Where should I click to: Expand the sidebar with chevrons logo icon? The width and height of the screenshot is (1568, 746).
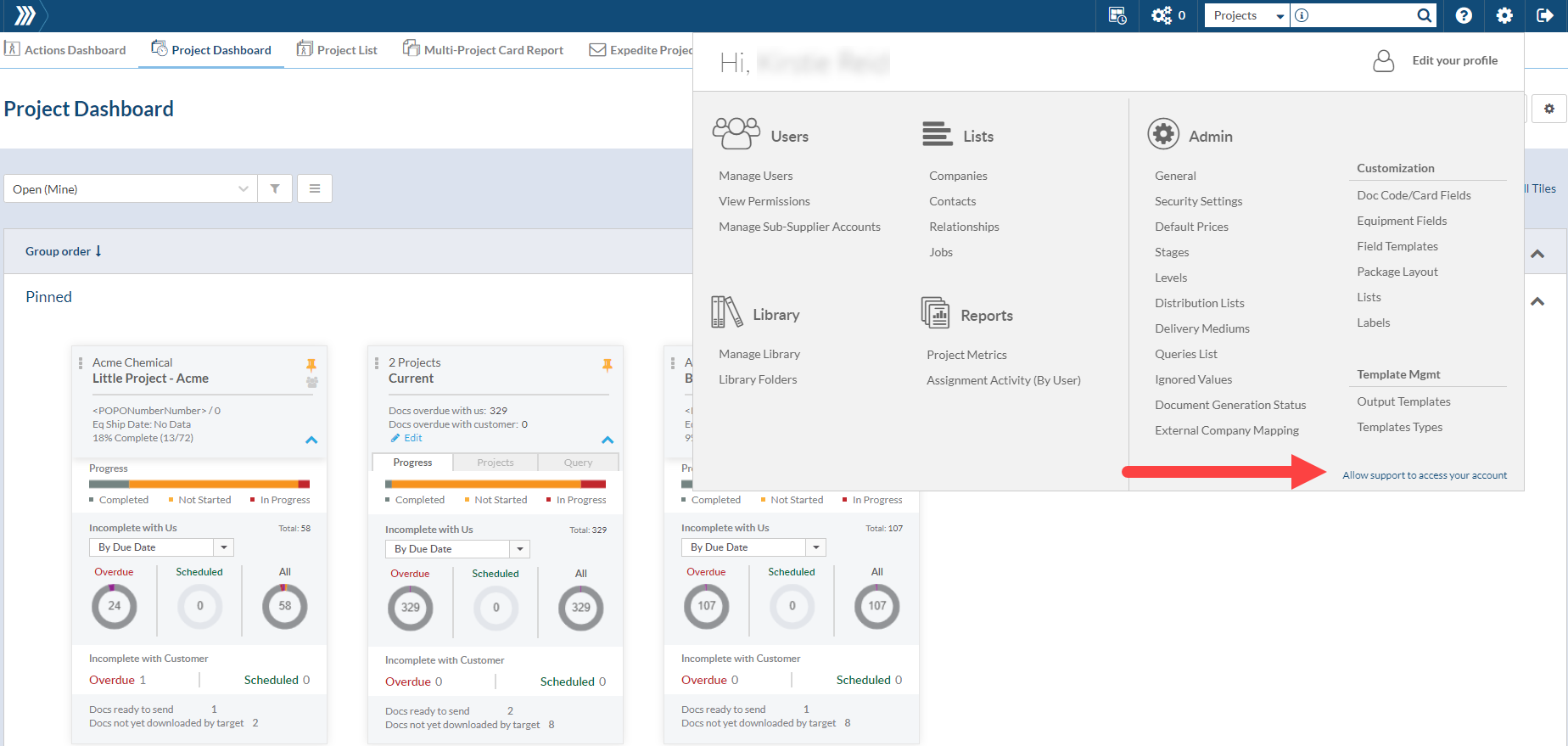25,15
